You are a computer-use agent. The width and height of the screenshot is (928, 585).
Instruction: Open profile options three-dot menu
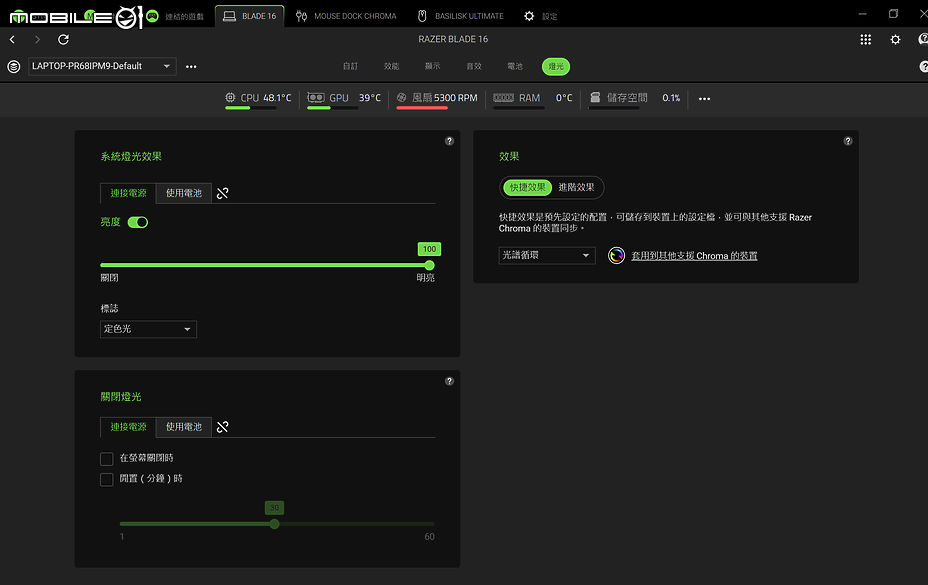pos(191,66)
